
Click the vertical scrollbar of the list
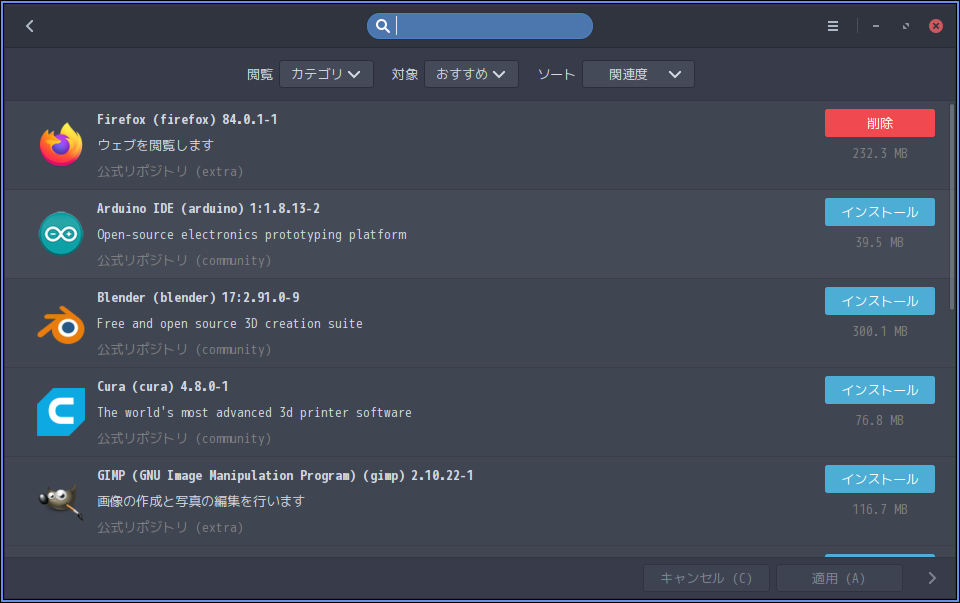click(952, 206)
